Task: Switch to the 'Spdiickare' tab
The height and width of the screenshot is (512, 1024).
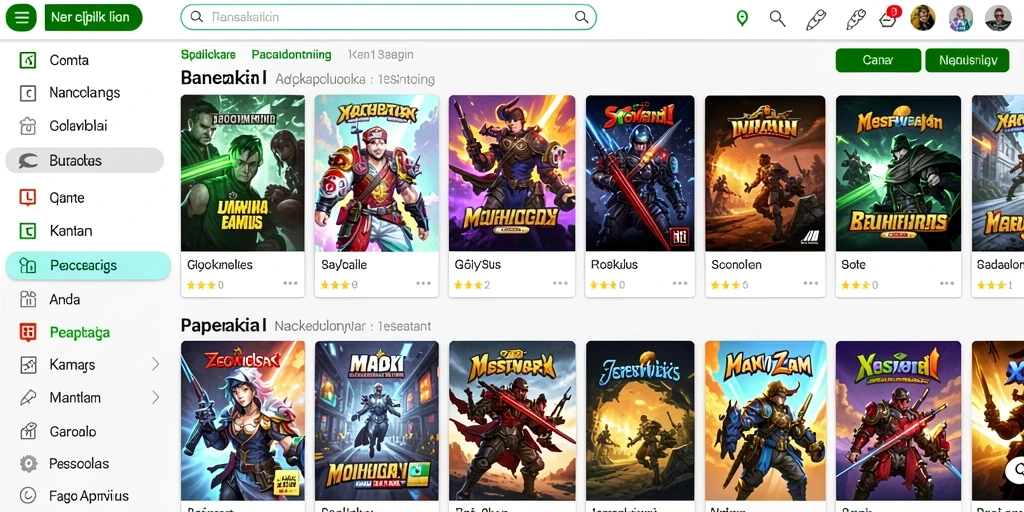Action: coord(208,55)
